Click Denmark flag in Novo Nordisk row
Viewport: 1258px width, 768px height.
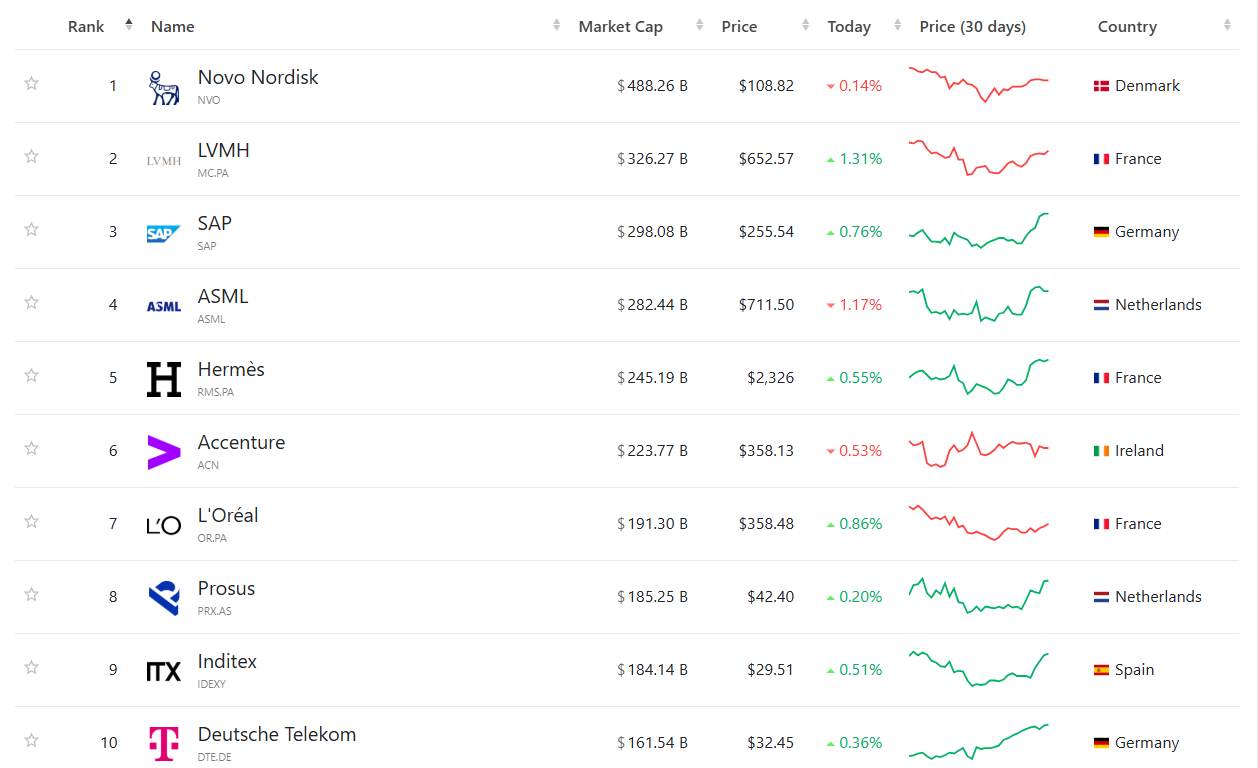click(1102, 86)
